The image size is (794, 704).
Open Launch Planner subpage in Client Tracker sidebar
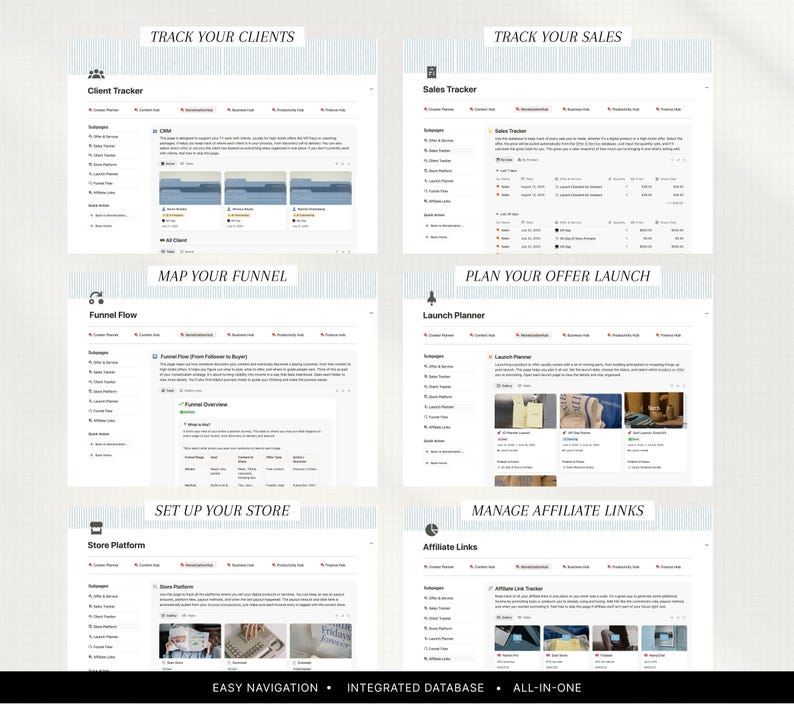click(x=103, y=174)
